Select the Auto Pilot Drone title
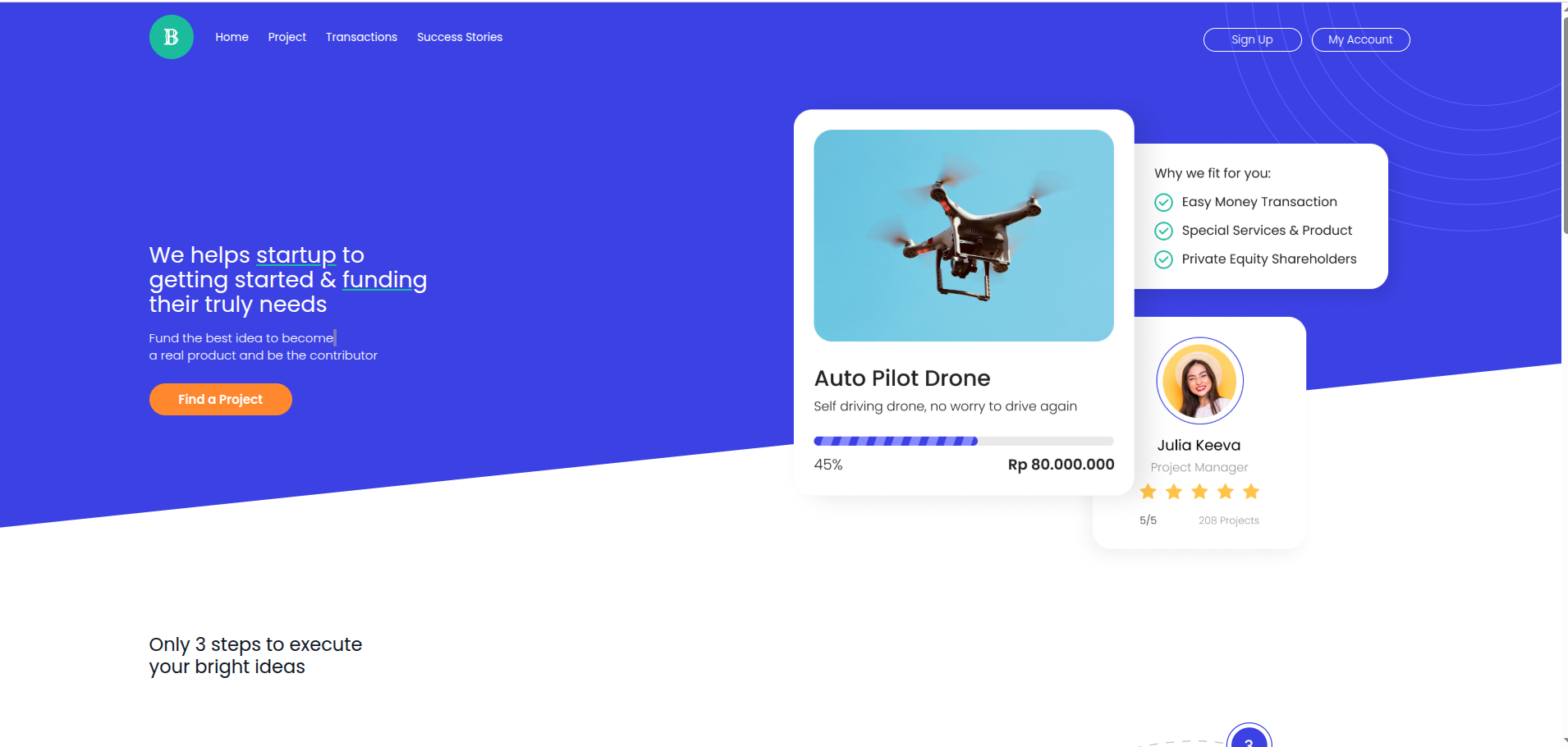 (x=901, y=378)
